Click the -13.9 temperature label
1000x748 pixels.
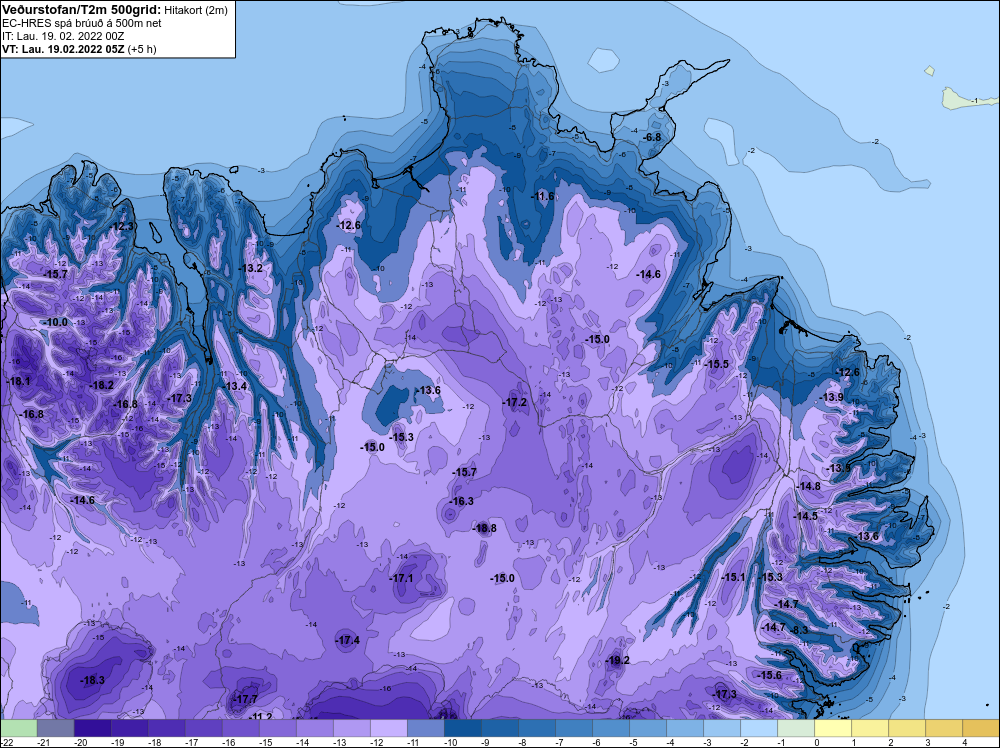click(x=832, y=397)
